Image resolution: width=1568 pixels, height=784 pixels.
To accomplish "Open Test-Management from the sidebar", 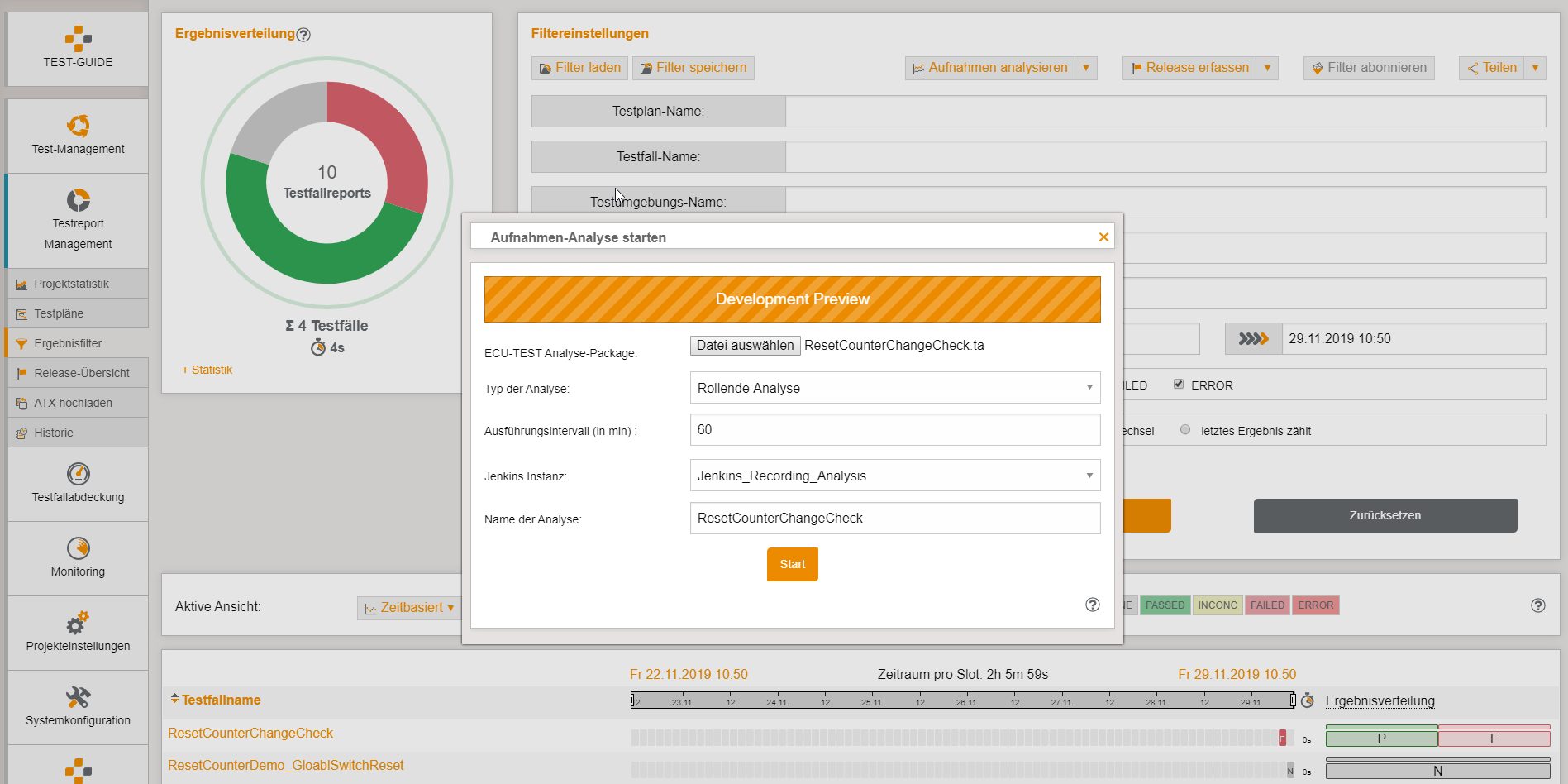I will (x=78, y=127).
